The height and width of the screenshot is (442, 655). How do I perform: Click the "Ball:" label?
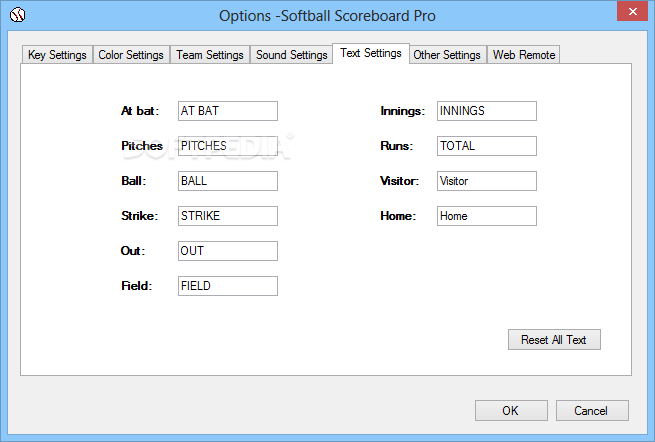tap(134, 181)
